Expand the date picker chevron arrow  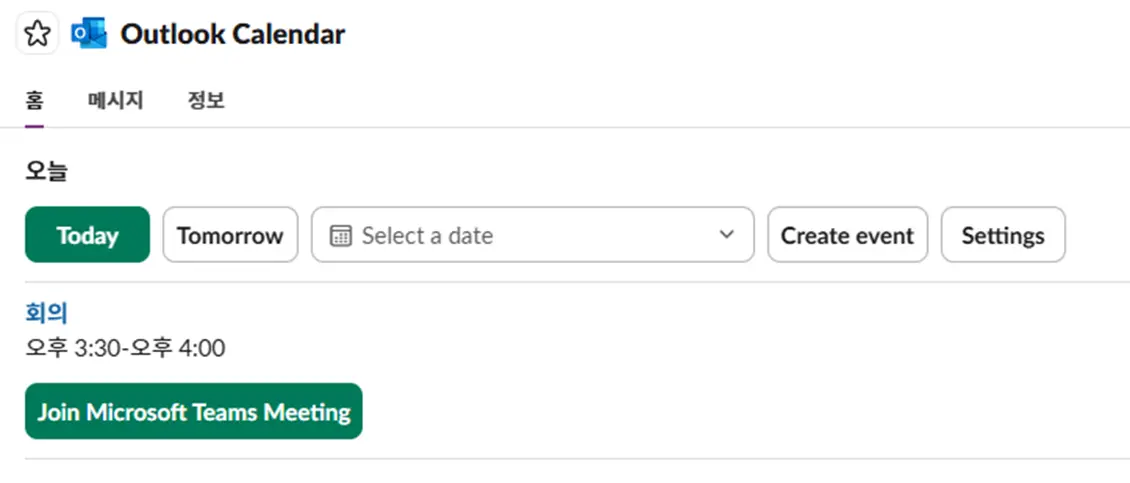pos(727,236)
